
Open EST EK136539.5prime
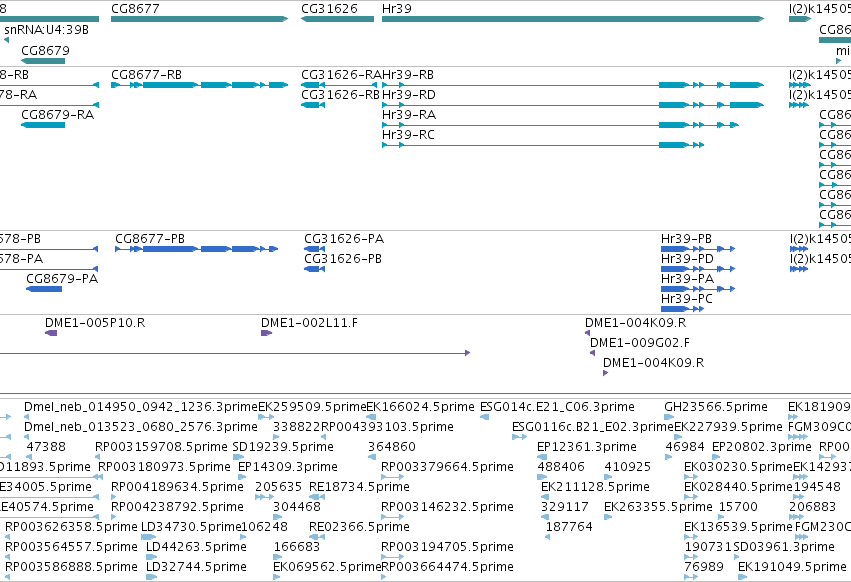[739, 528]
